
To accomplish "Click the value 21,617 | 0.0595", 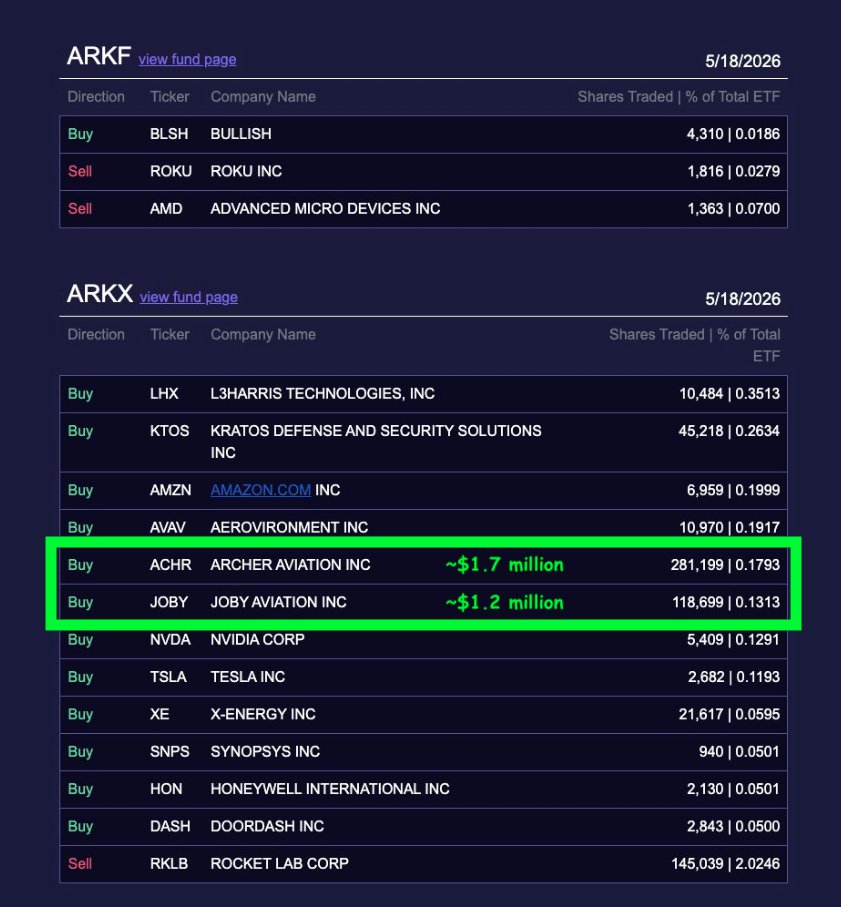I will click(x=729, y=714).
